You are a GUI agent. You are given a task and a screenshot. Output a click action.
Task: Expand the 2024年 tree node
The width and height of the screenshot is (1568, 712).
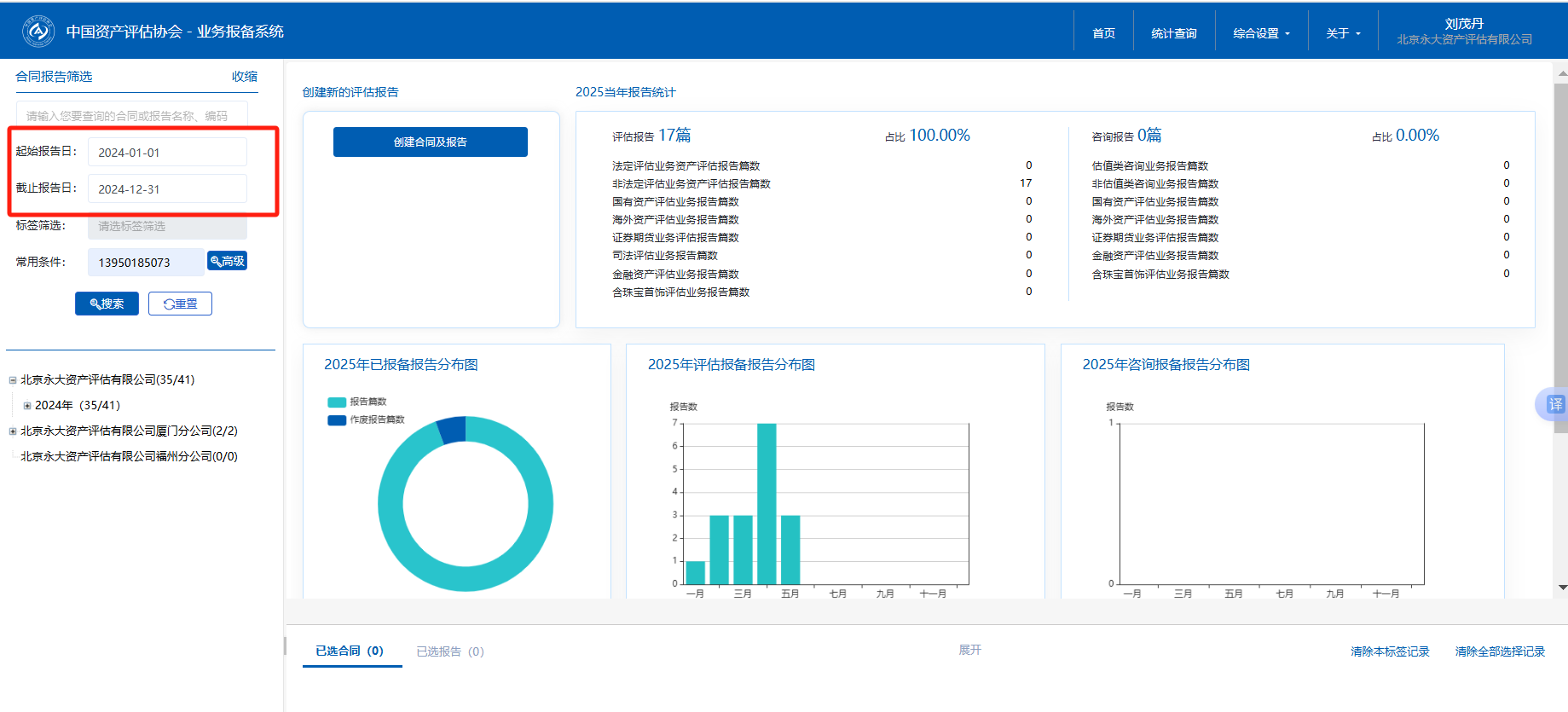[x=27, y=406]
